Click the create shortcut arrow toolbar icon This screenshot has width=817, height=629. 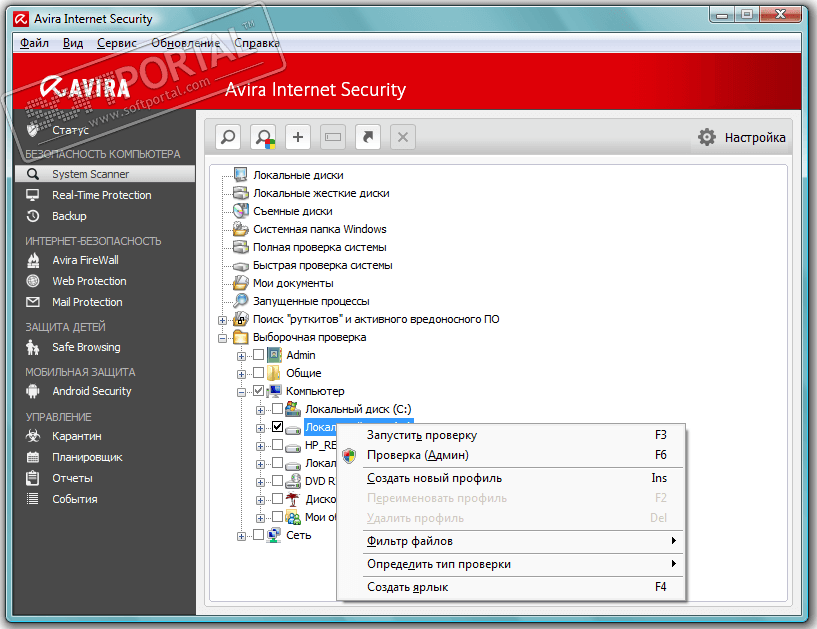[x=368, y=138]
